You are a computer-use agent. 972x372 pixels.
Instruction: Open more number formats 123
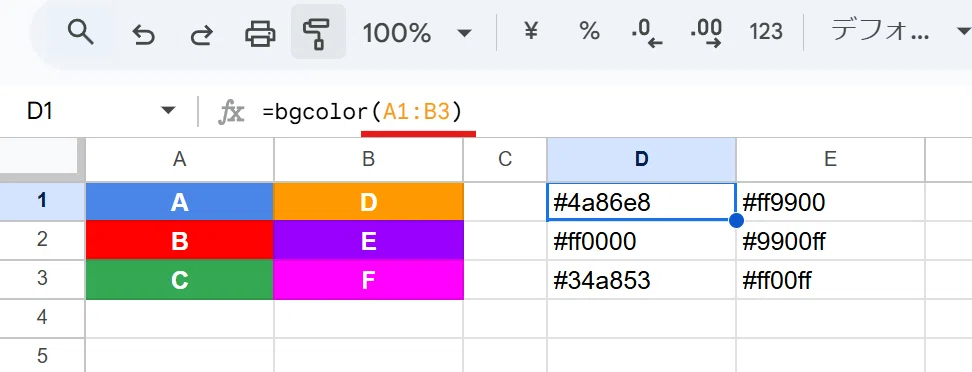click(x=766, y=32)
